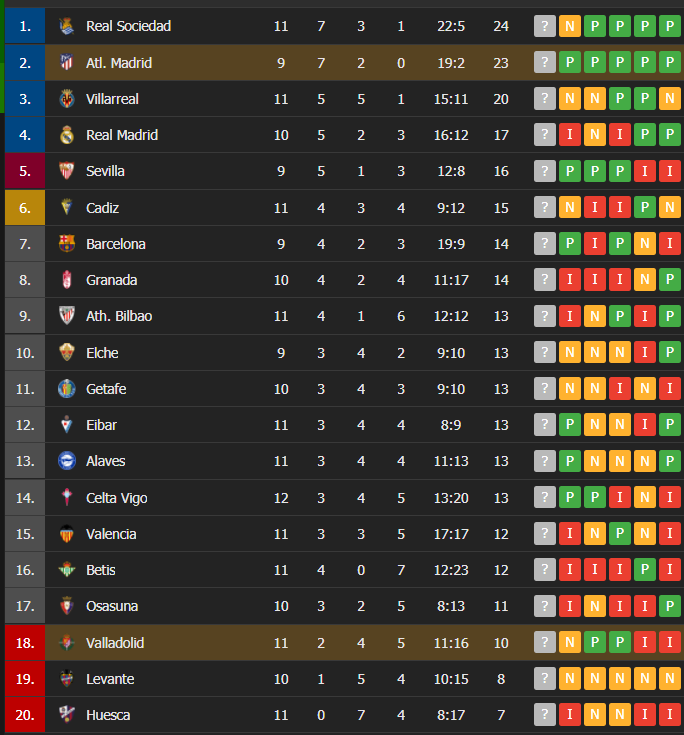
Task: Click position number 18 for Valladolid
Action: pyautogui.click(x=25, y=643)
